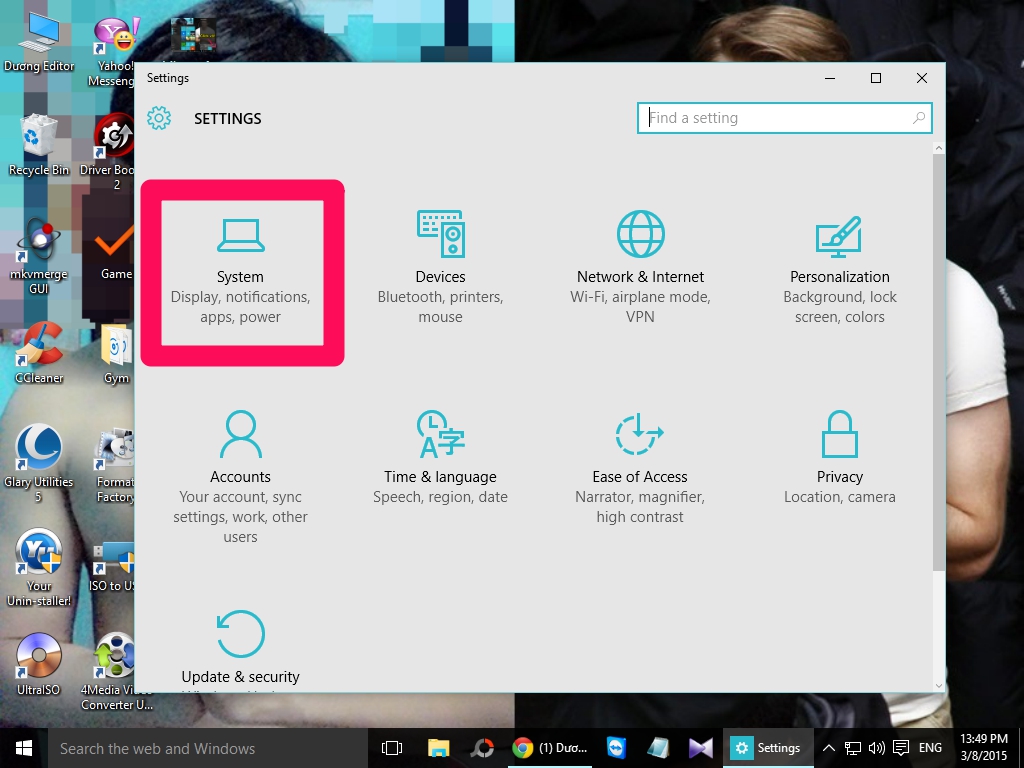
Task: Open TeamViewer from the taskbar
Action: click(615, 747)
